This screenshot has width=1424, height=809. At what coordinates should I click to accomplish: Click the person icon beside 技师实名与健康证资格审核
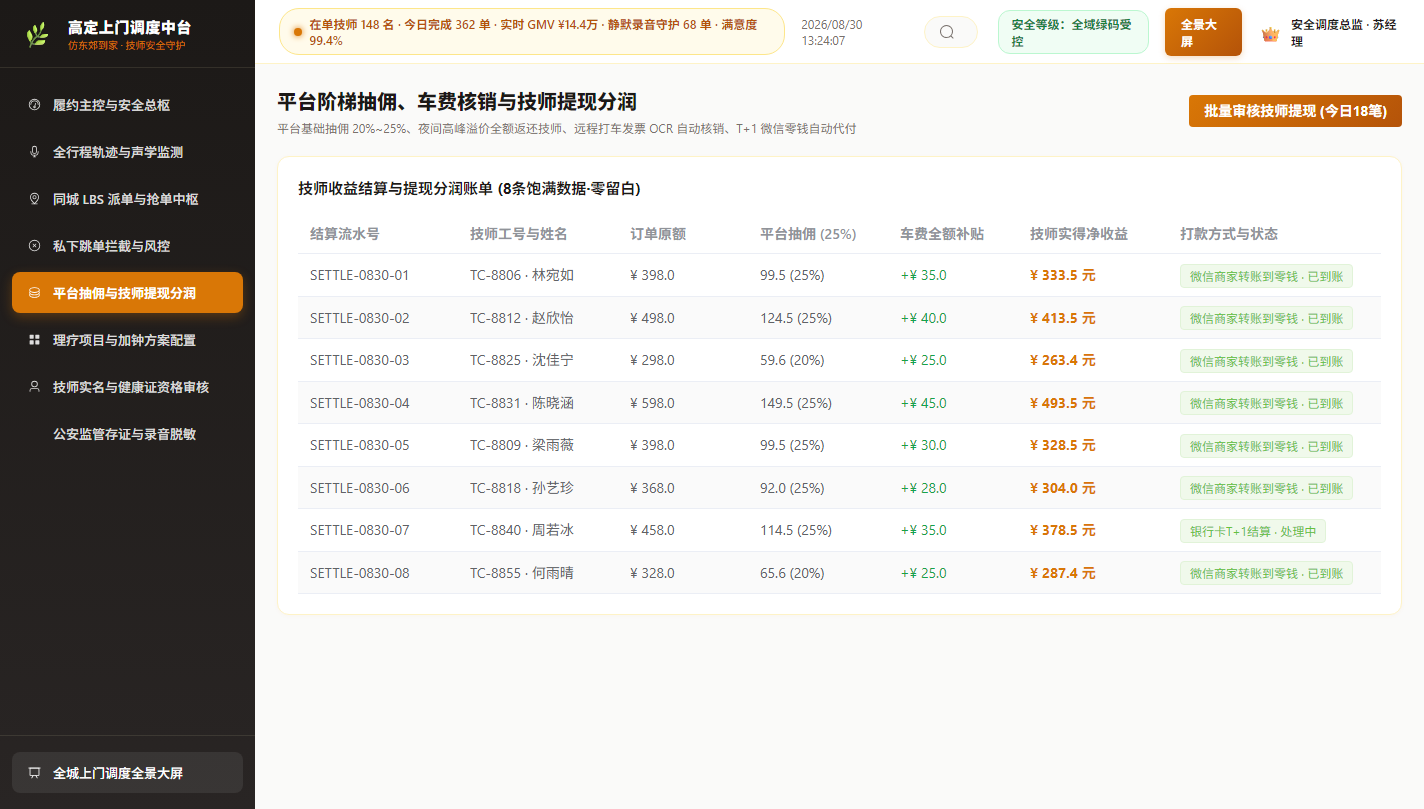click(x=34, y=387)
